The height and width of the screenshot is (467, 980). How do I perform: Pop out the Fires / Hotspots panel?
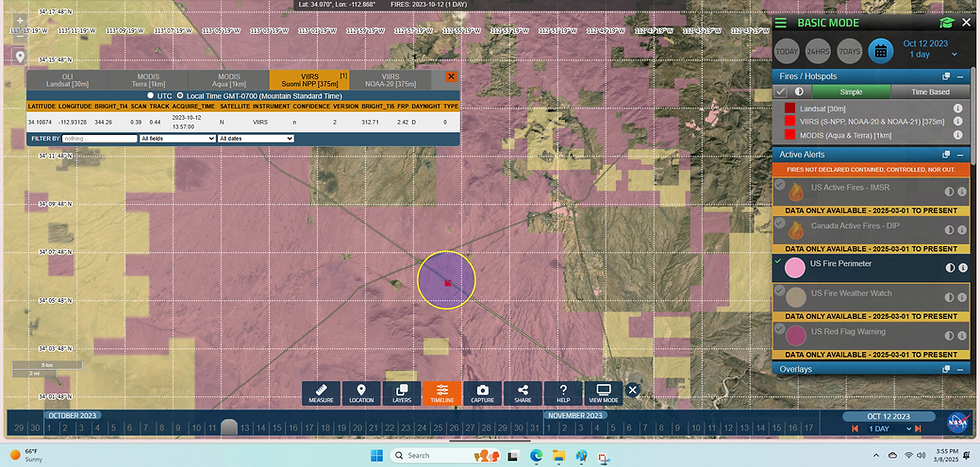[x=946, y=76]
